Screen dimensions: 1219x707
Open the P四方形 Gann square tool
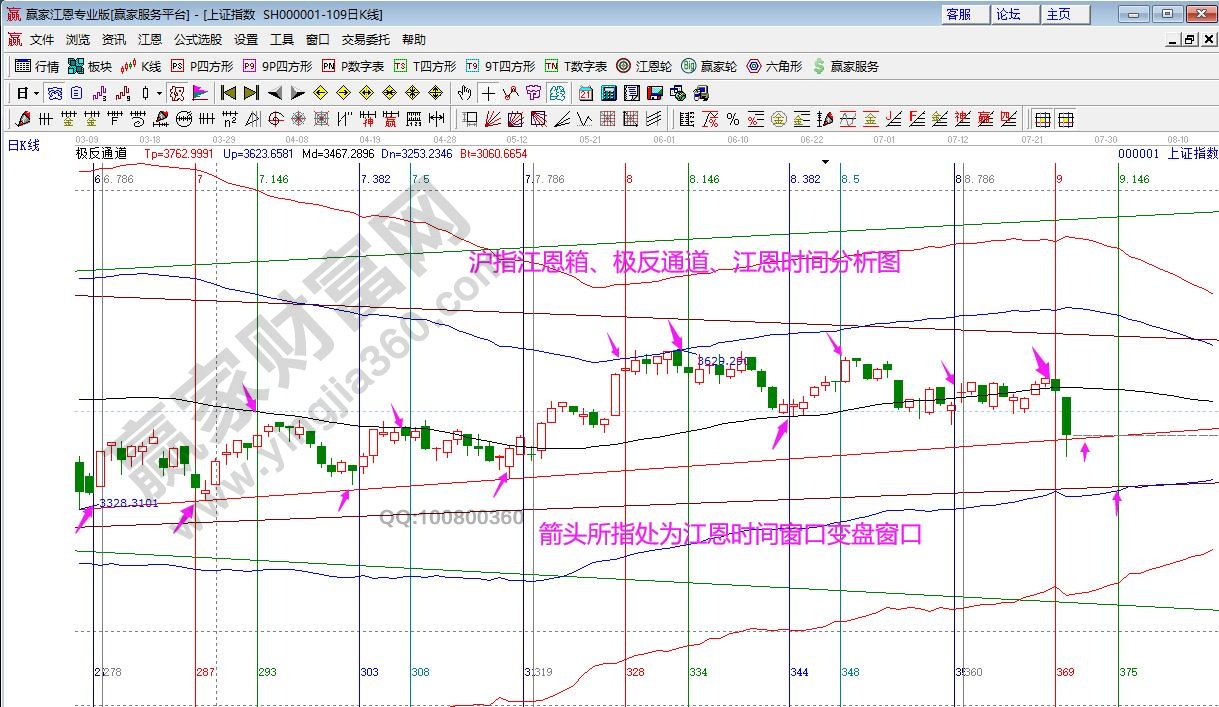200,66
